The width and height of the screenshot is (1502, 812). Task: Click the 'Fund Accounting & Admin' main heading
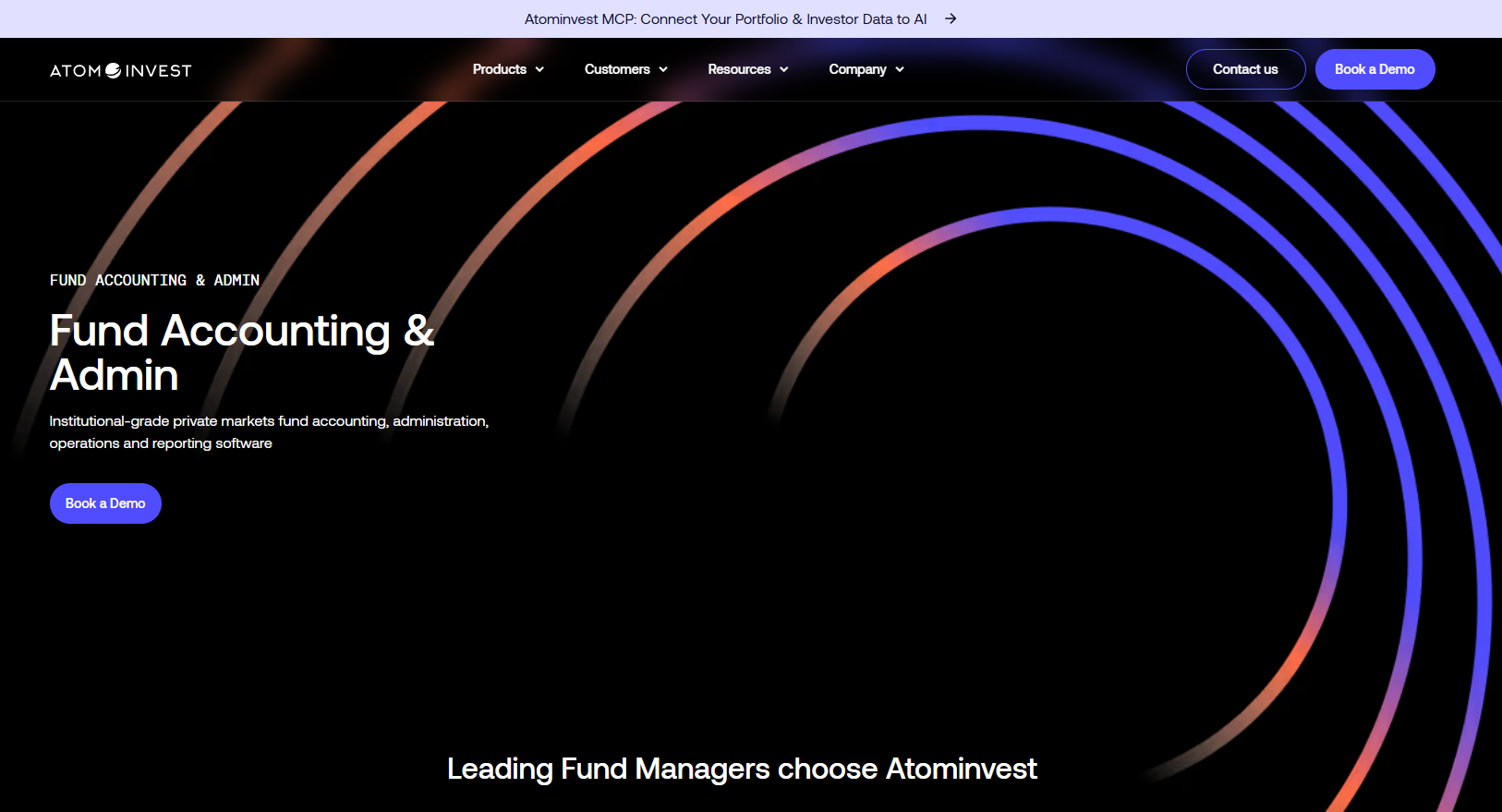[x=242, y=353]
